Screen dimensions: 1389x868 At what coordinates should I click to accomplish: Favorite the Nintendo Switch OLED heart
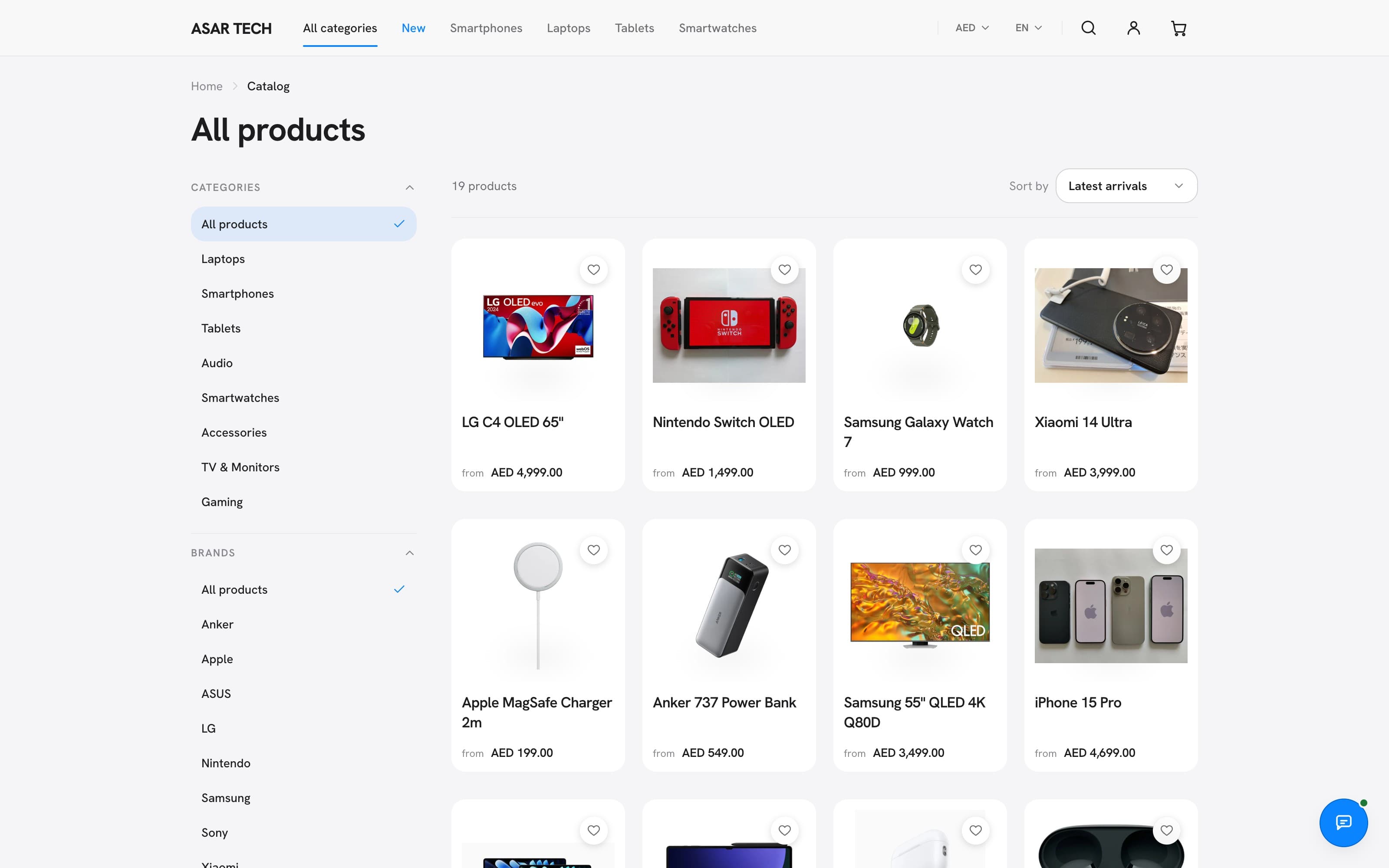[785, 269]
